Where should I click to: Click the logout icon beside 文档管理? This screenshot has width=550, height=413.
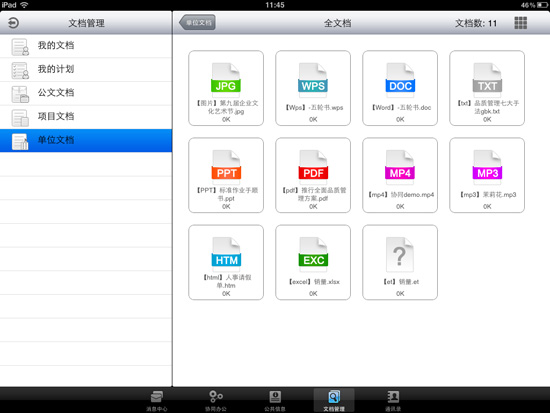[13, 23]
